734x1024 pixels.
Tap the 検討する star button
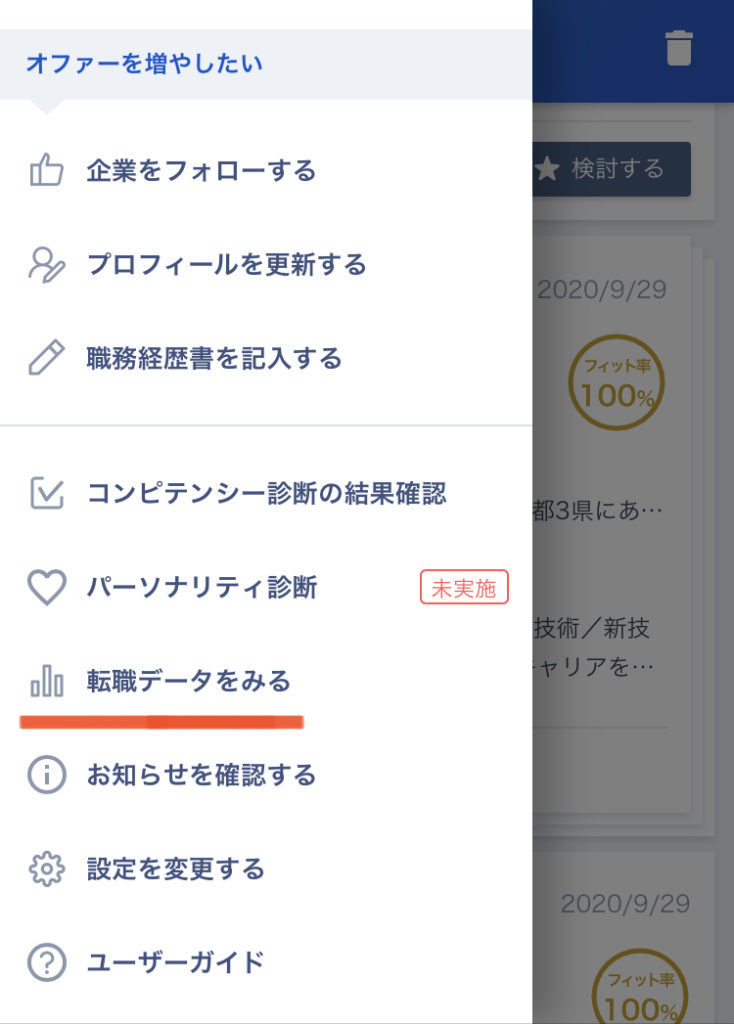(x=612, y=168)
